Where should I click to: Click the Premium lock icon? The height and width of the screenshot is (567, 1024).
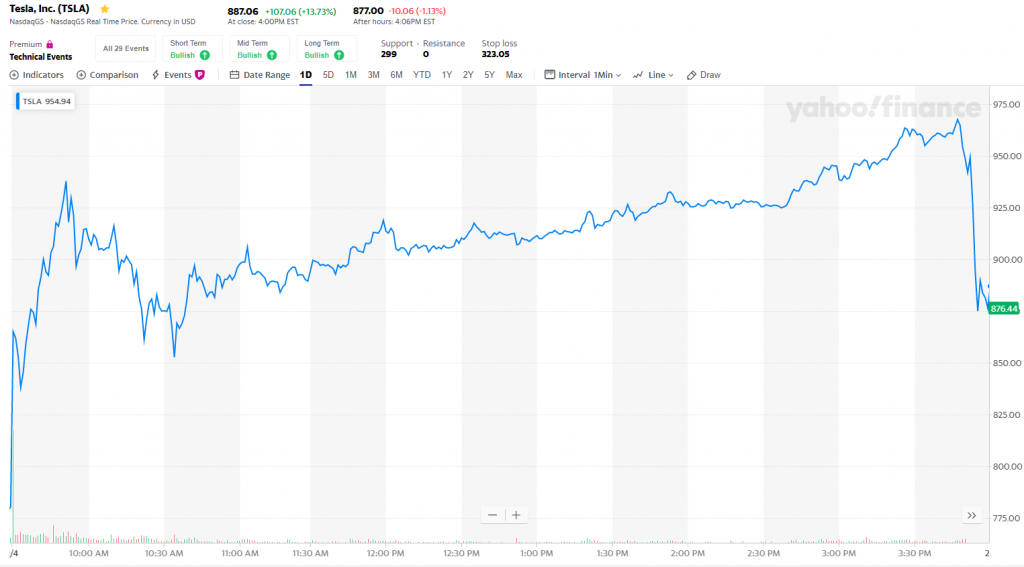50,44
